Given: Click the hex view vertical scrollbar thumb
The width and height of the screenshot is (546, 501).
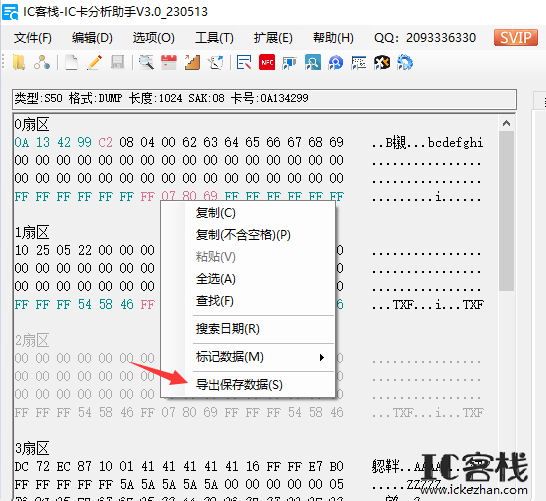Looking at the screenshot, I should click(x=507, y=211).
